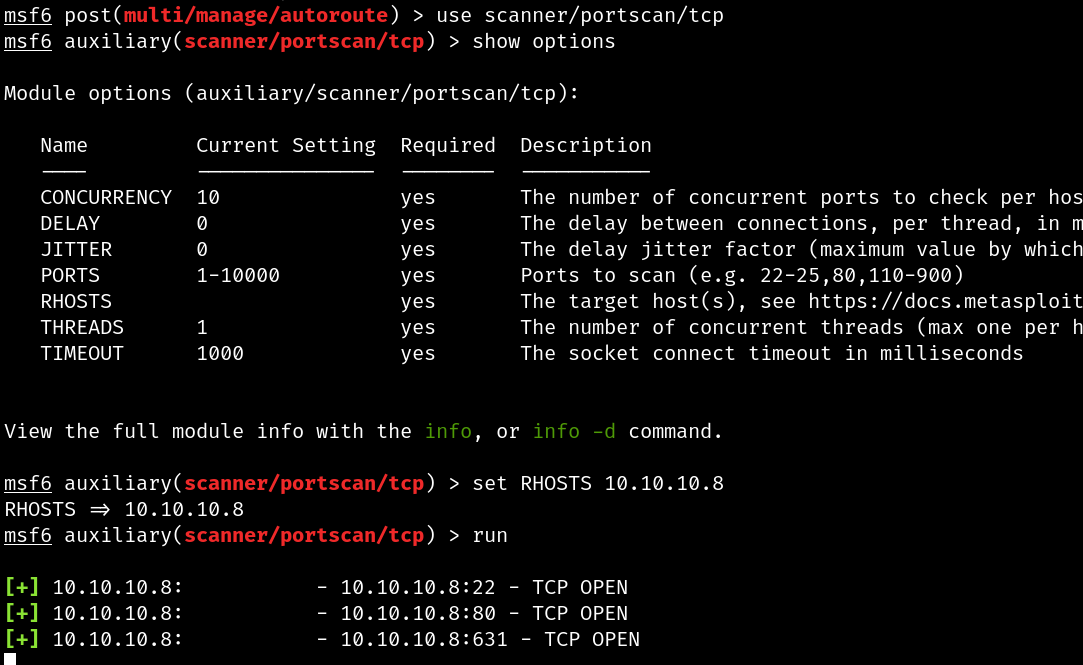Click the green info -d command
Viewport: 1083px width, 665px height.
click(574, 432)
